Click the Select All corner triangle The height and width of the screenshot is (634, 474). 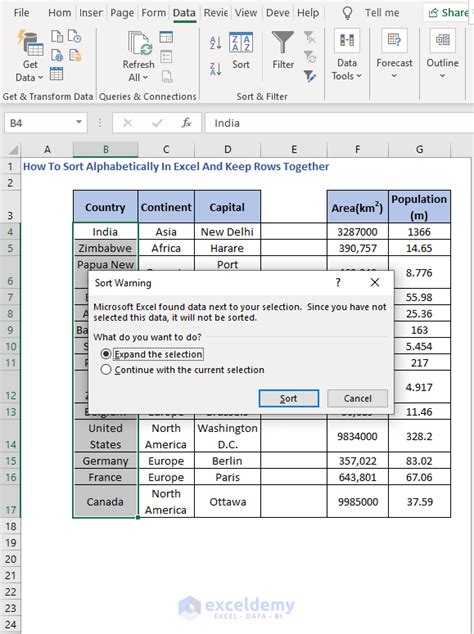13,150
